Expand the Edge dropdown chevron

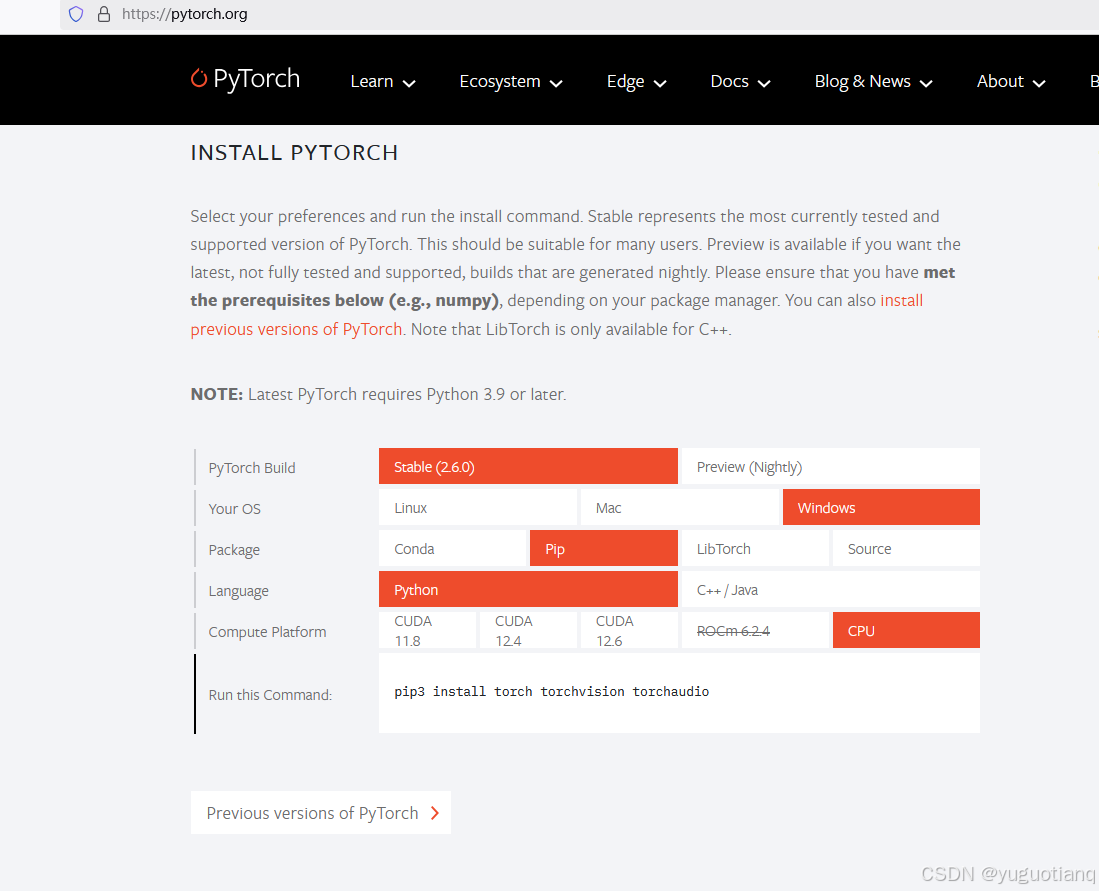(660, 83)
